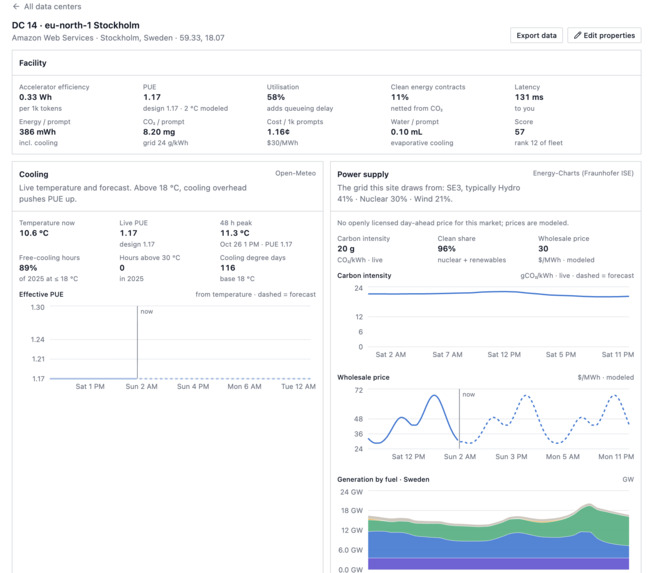This screenshot has height=573, width=666.
Task: Click the Mon 5 AM tick on Wholesale price chart
Action: [x=563, y=457]
